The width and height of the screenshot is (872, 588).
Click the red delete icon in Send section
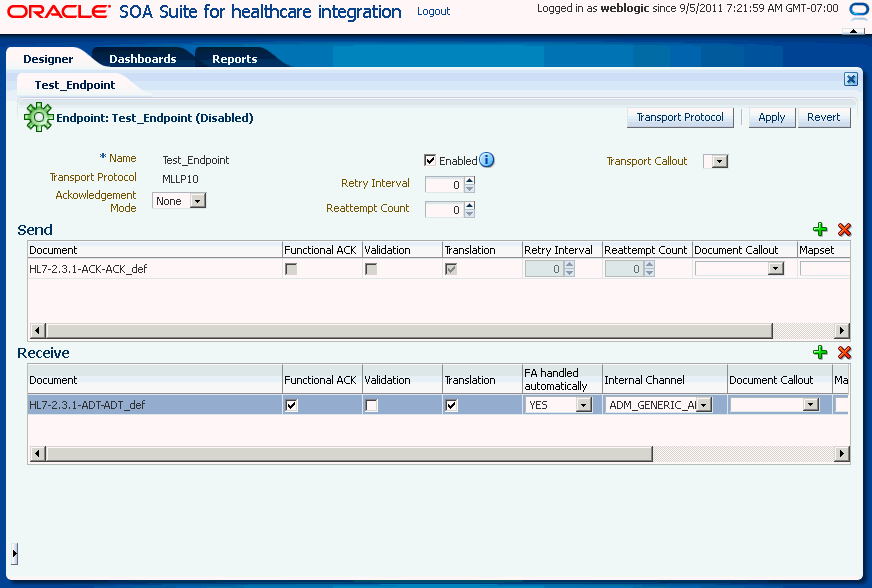point(844,229)
